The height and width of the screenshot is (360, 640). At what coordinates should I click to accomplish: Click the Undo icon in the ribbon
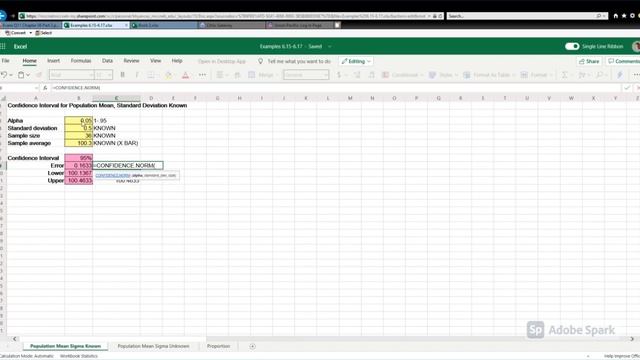pos(4,75)
